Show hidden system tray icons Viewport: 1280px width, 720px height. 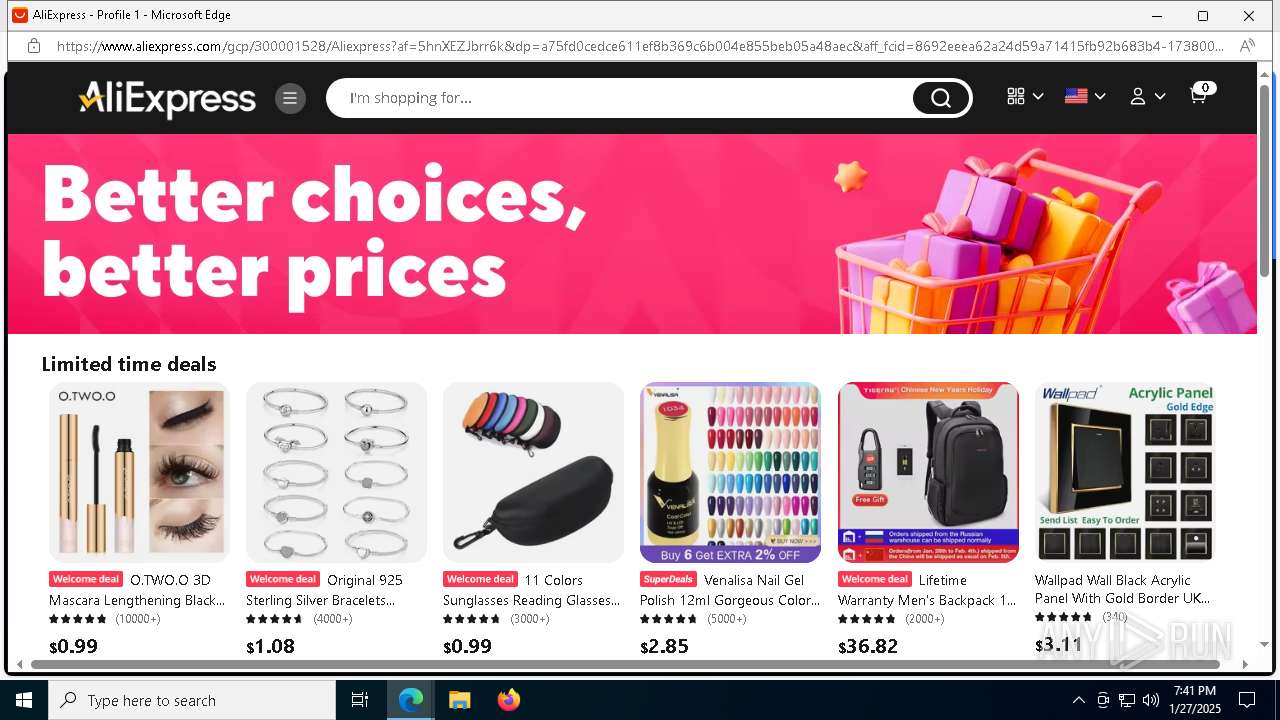coord(1078,700)
